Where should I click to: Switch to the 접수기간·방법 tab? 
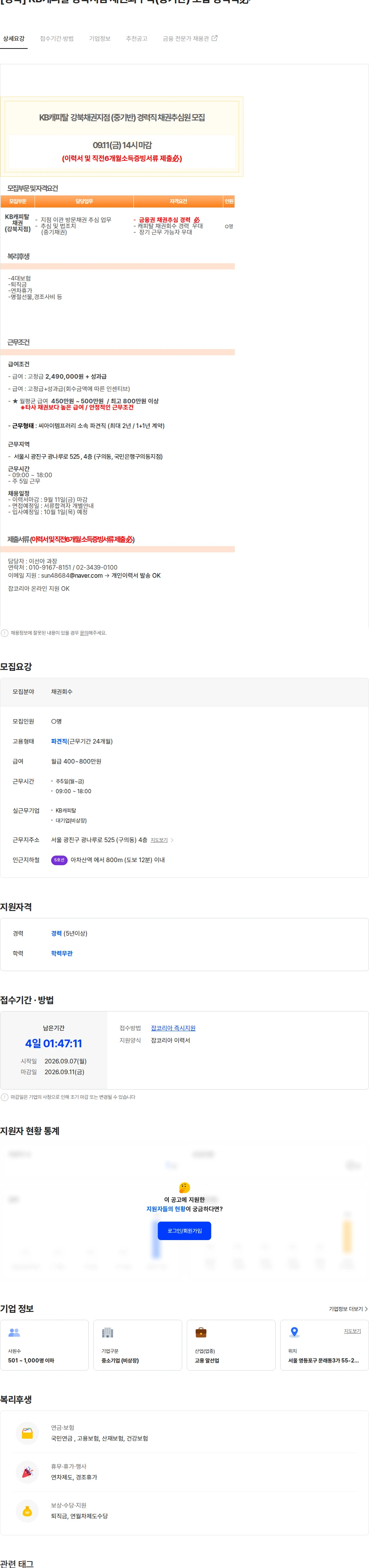(57, 38)
